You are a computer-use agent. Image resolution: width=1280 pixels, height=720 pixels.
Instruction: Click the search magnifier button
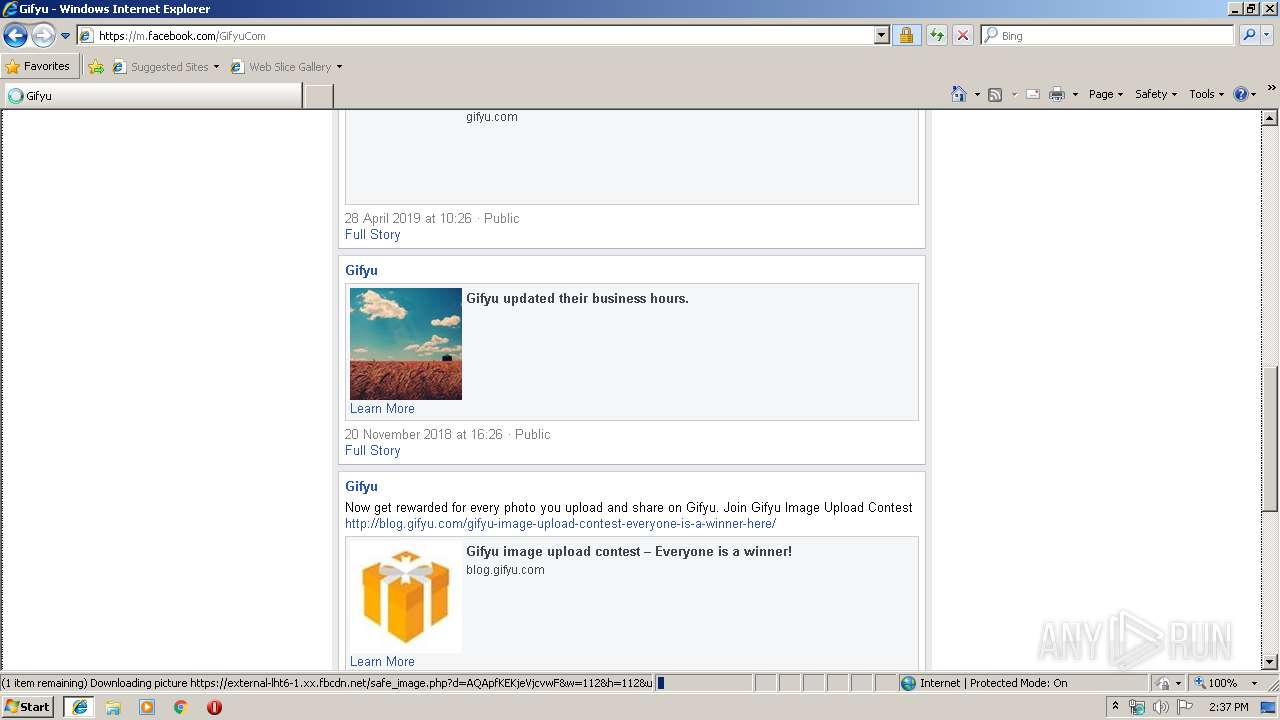(x=1248, y=36)
